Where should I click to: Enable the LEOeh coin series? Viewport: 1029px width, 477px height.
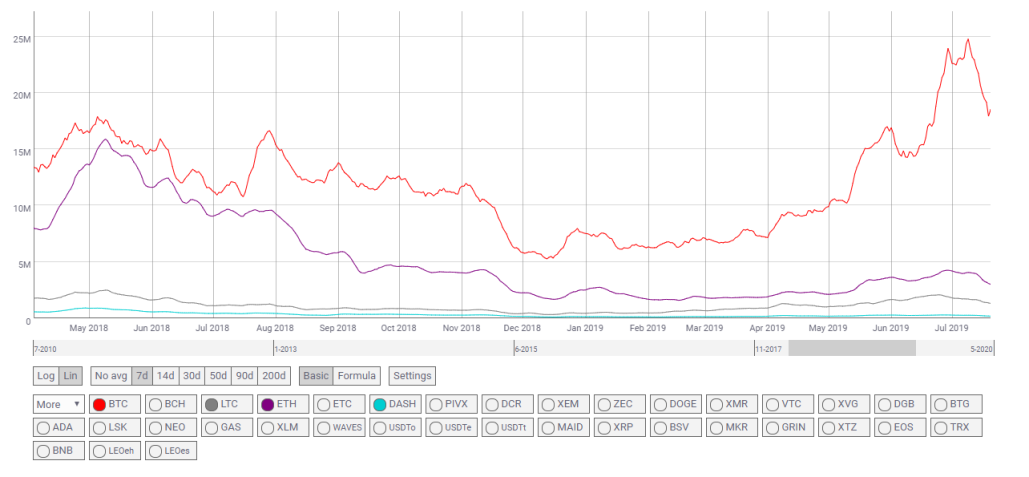113,451
